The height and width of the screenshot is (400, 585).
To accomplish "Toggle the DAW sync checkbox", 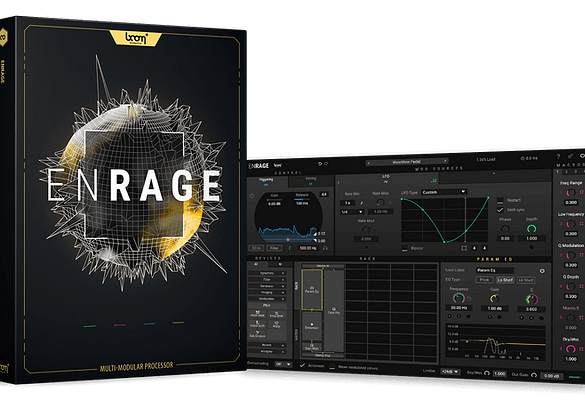I will pyautogui.click(x=500, y=210).
